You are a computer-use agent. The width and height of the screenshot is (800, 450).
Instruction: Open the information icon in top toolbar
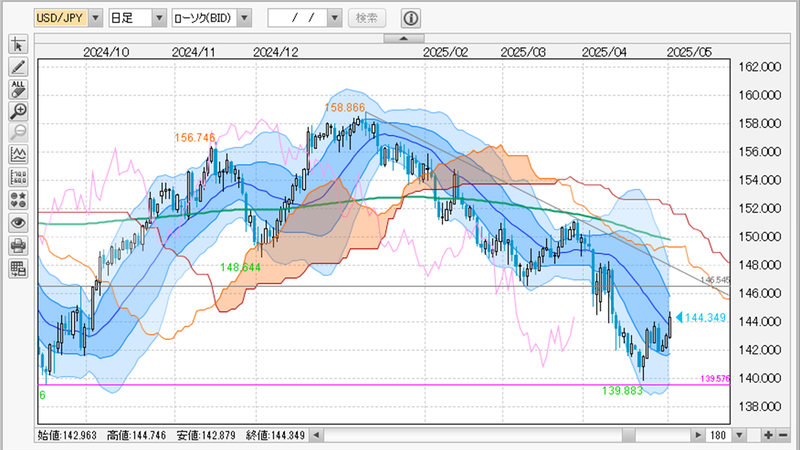[x=411, y=18]
